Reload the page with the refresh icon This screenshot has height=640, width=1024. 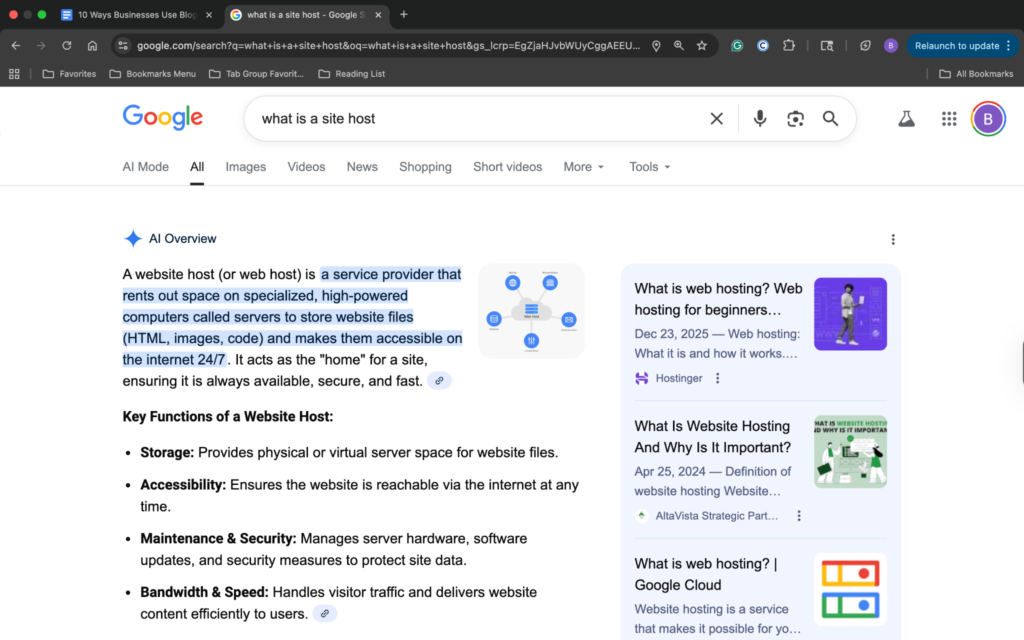[65, 45]
